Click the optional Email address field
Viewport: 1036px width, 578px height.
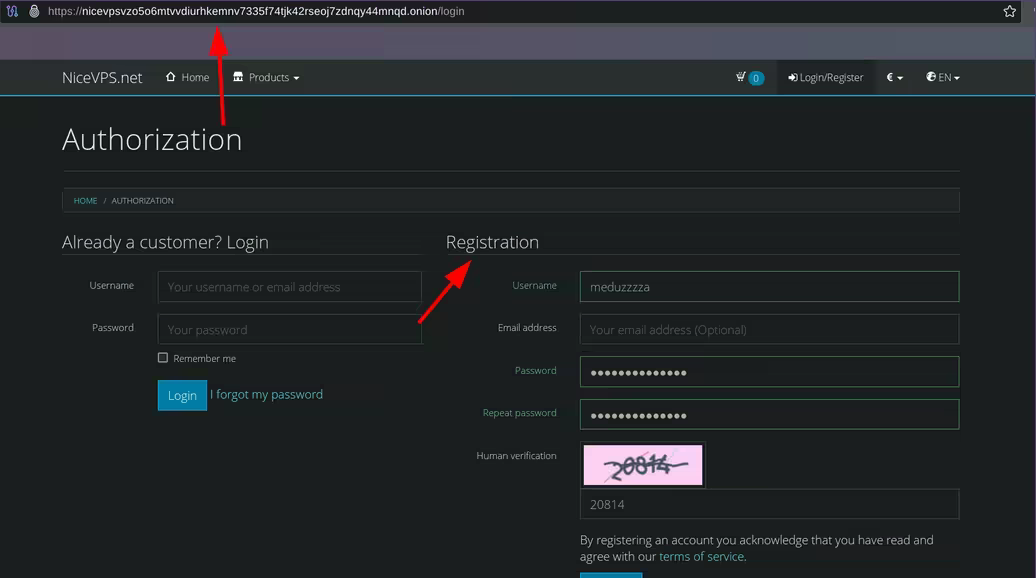pyautogui.click(x=768, y=329)
